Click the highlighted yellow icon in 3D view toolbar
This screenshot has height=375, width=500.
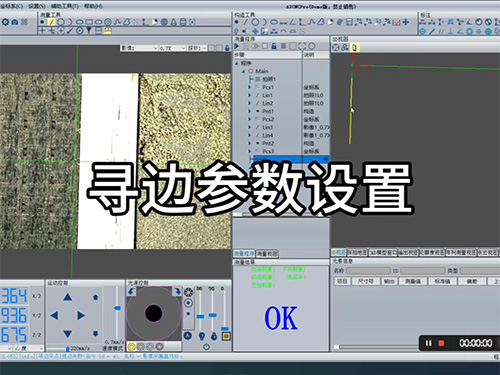pos(354,47)
